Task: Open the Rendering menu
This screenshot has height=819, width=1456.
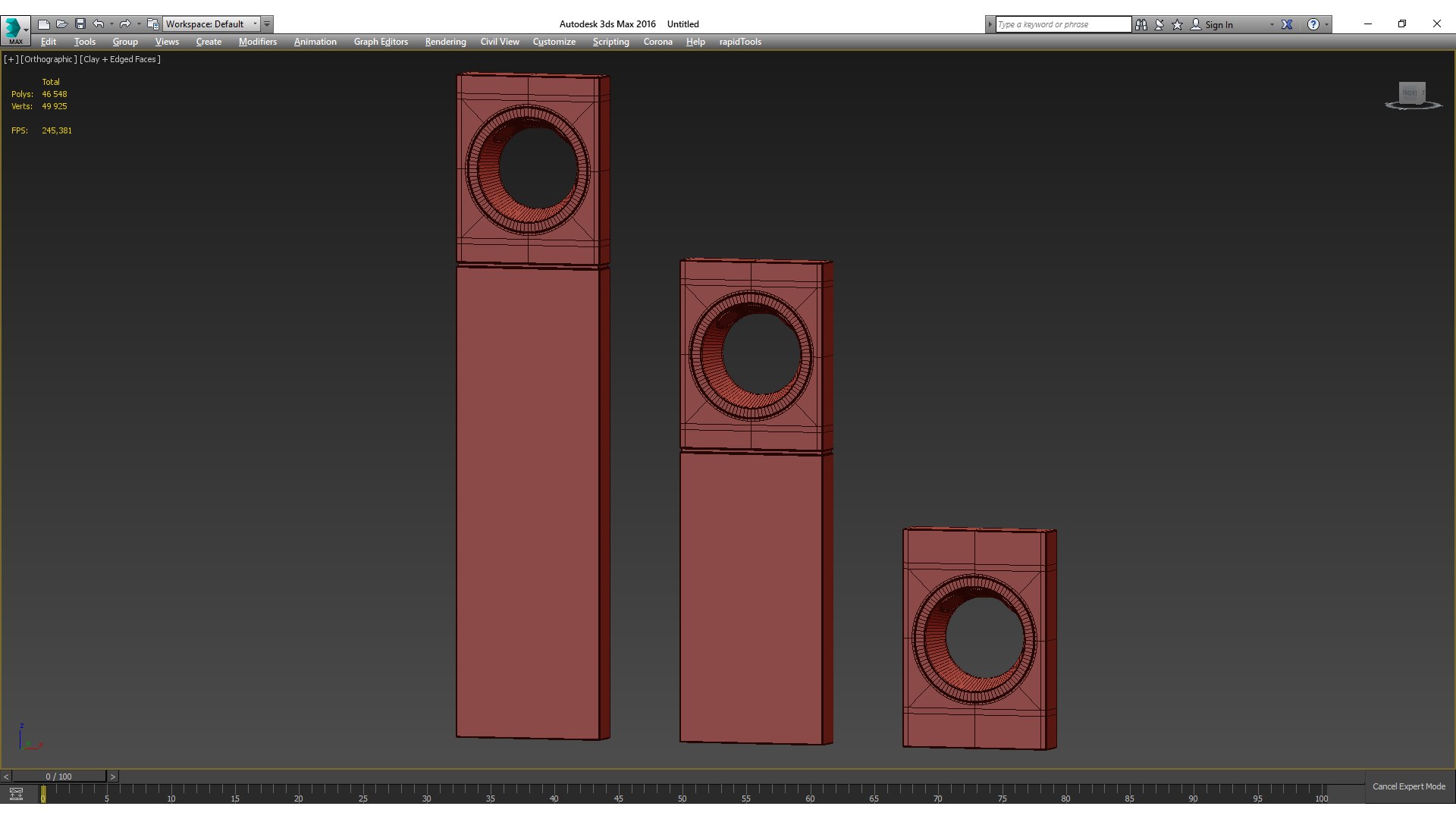Action: click(445, 42)
